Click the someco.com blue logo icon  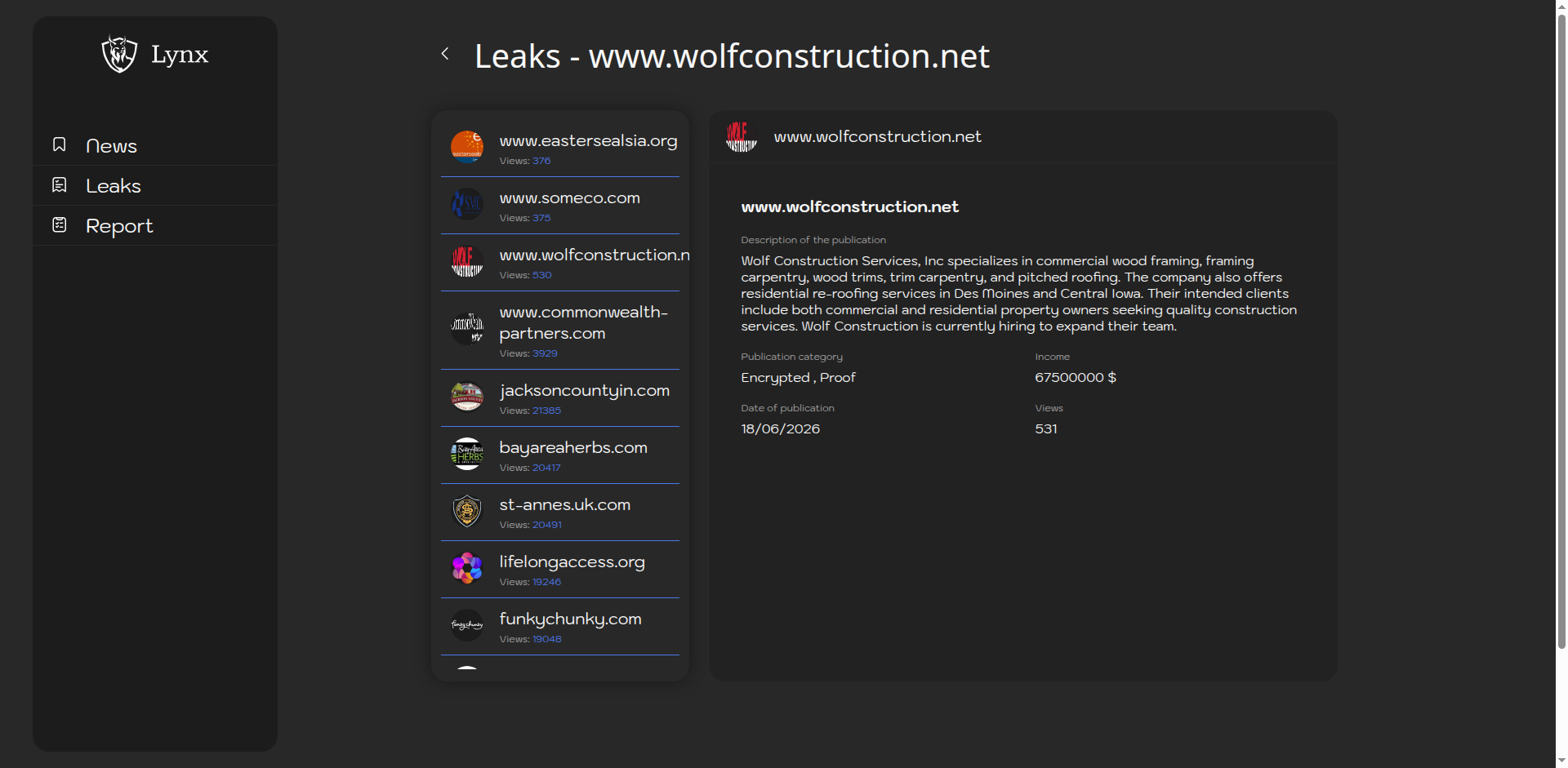point(467,204)
